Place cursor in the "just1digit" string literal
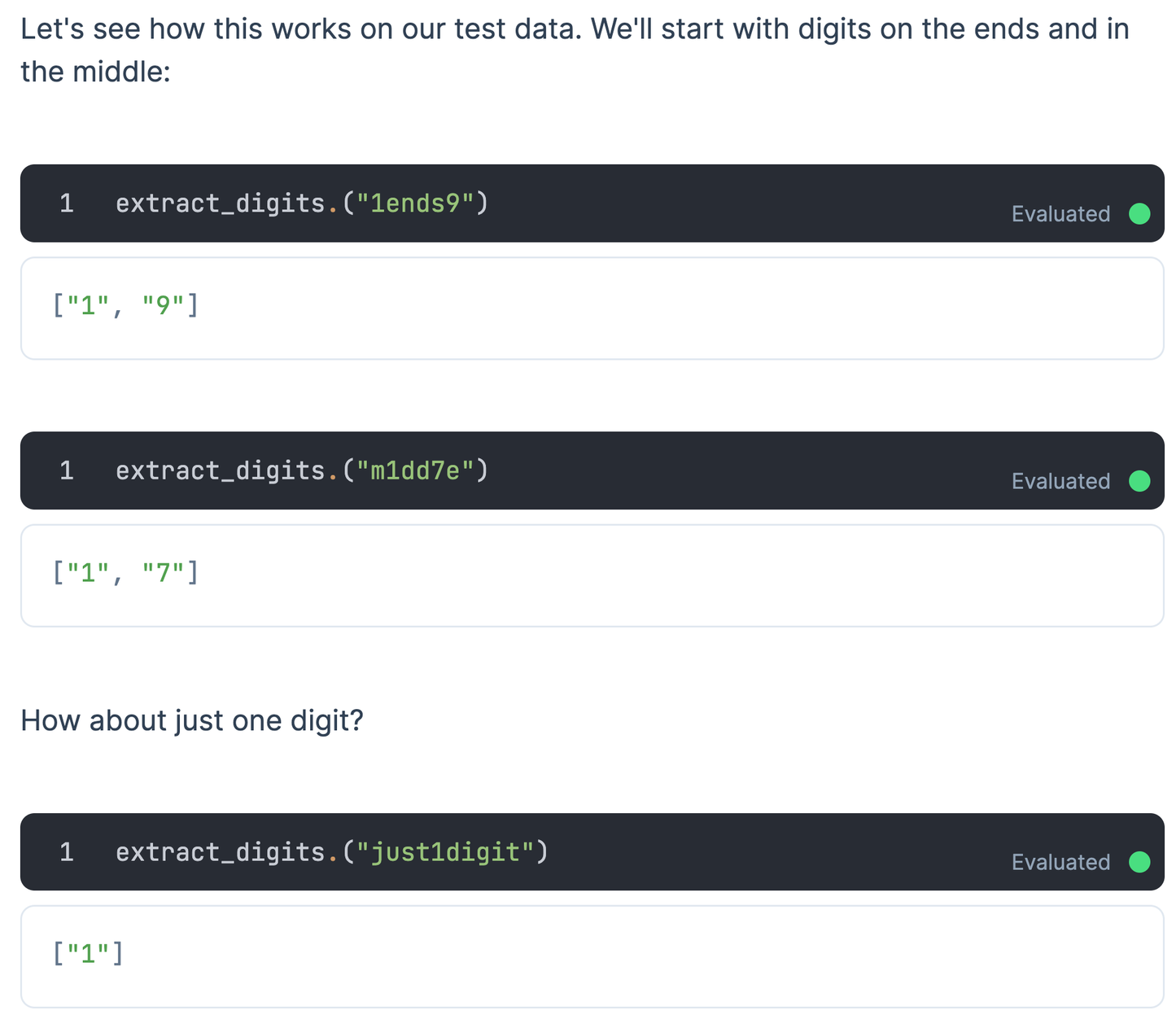This screenshot has width=1176, height=1015. tap(445, 852)
